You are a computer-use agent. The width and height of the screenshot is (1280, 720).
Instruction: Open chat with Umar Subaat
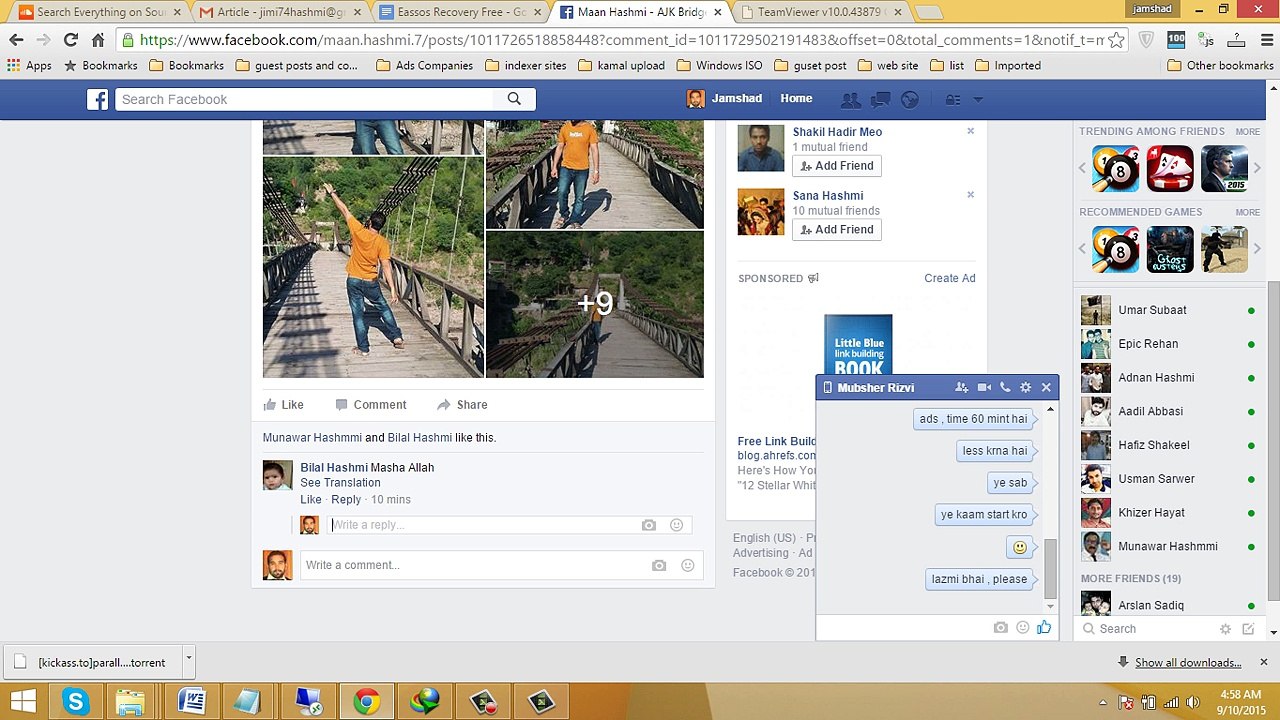point(1168,311)
